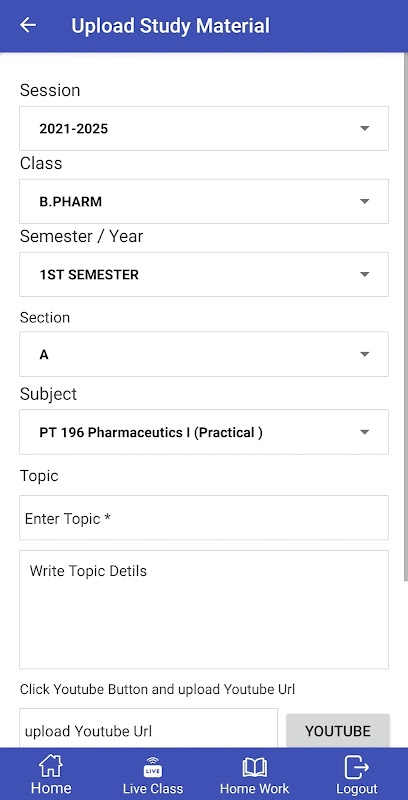Tap the Live Class broadcast icon
The image size is (408, 800).
pyautogui.click(x=152, y=766)
